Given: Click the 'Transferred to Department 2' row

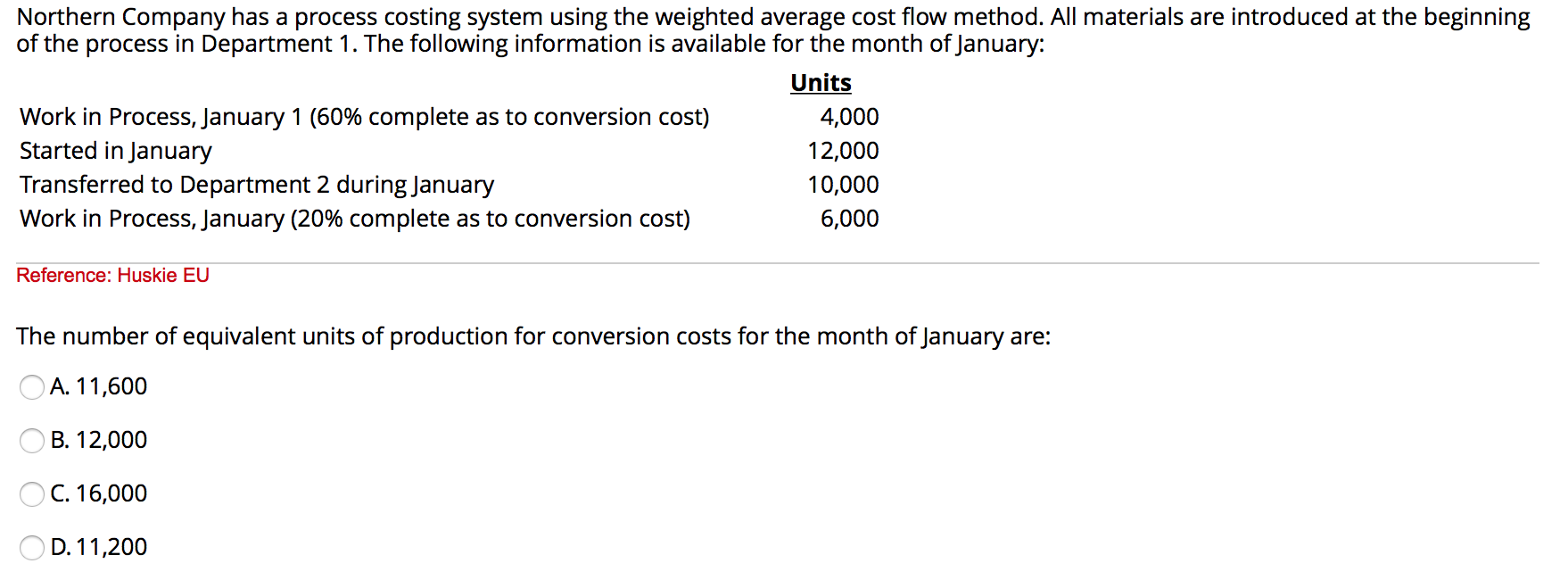Looking at the screenshot, I should click(257, 185).
